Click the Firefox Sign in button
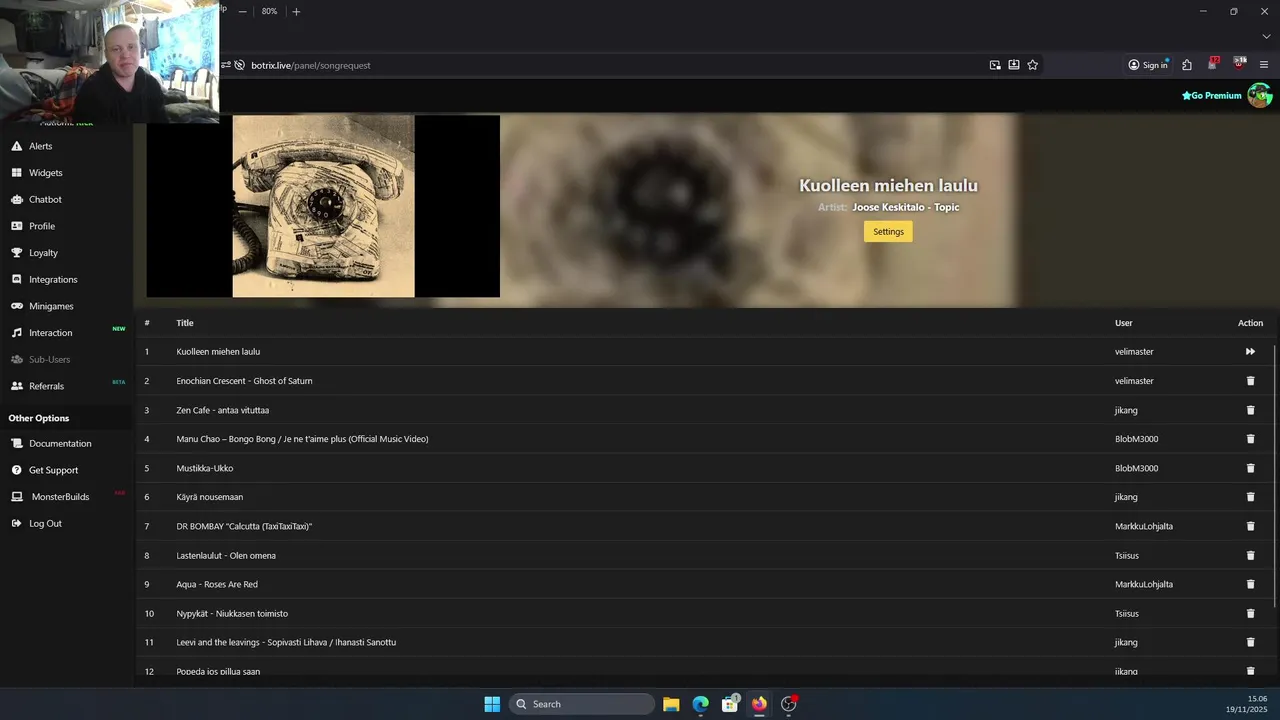 (1148, 65)
